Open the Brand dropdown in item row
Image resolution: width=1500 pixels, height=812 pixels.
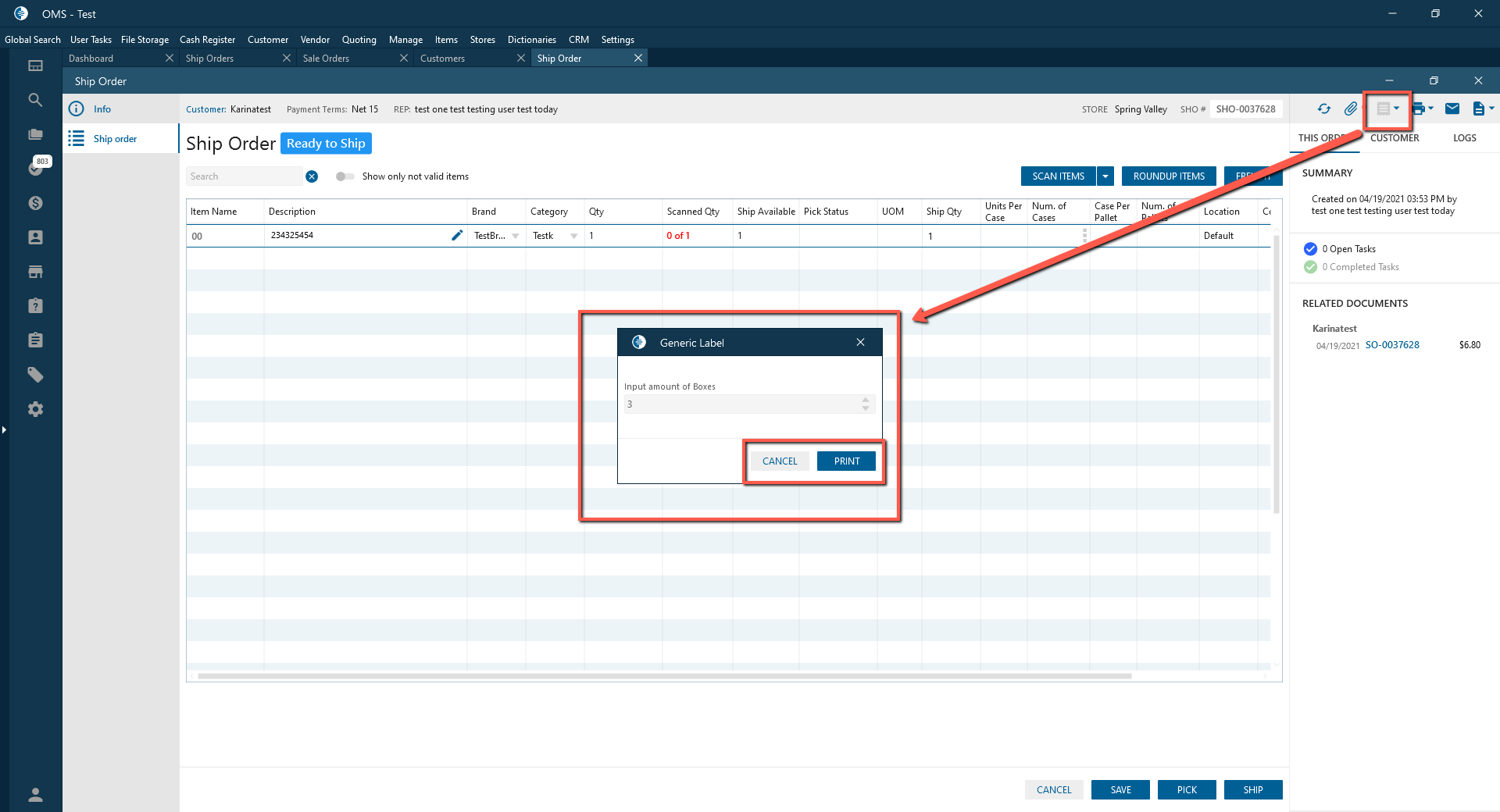[x=516, y=236]
